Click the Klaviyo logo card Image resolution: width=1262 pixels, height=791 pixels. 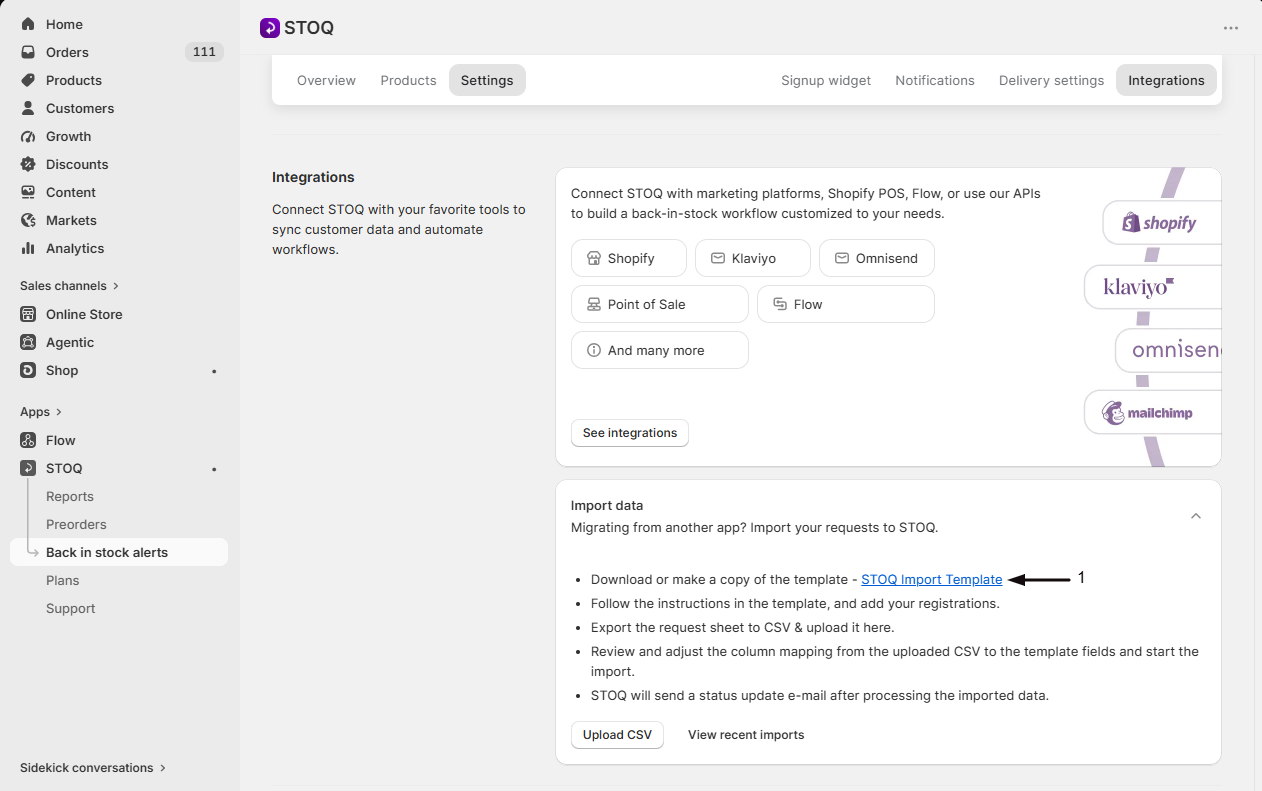click(1152, 287)
